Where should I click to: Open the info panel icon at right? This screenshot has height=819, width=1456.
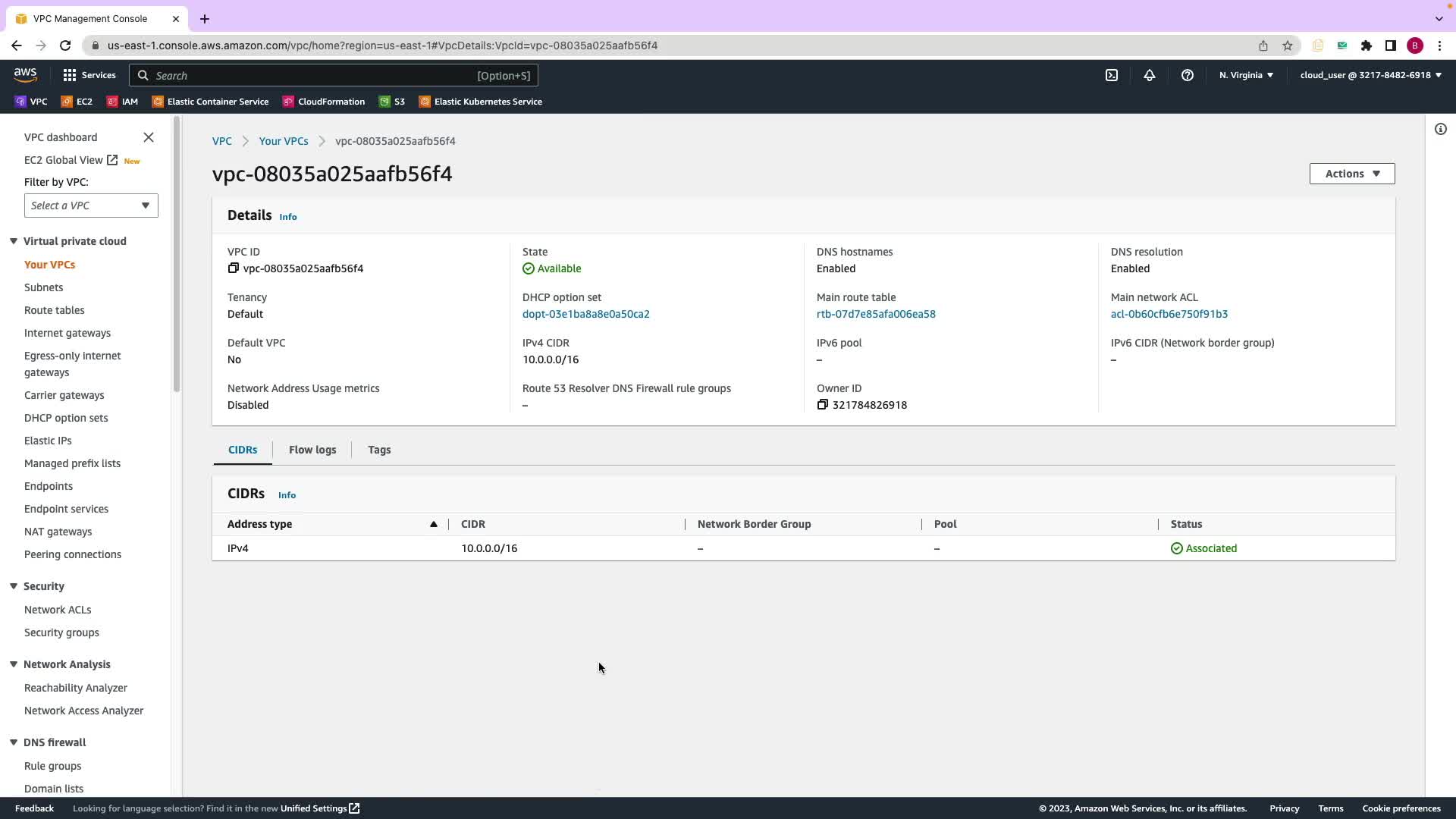click(1441, 129)
